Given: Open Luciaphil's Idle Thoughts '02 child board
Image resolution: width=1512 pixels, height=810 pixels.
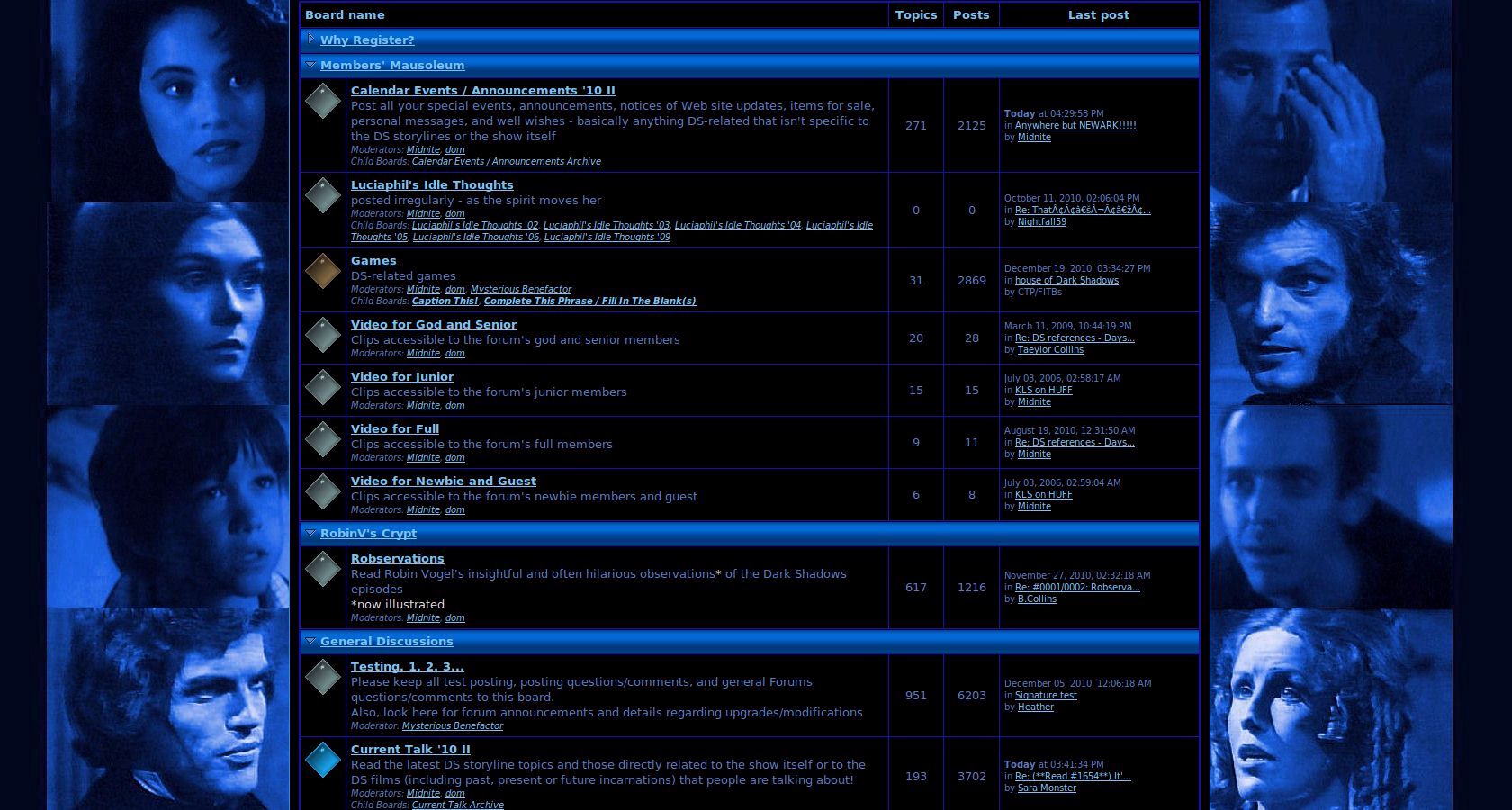Looking at the screenshot, I should click(474, 226).
